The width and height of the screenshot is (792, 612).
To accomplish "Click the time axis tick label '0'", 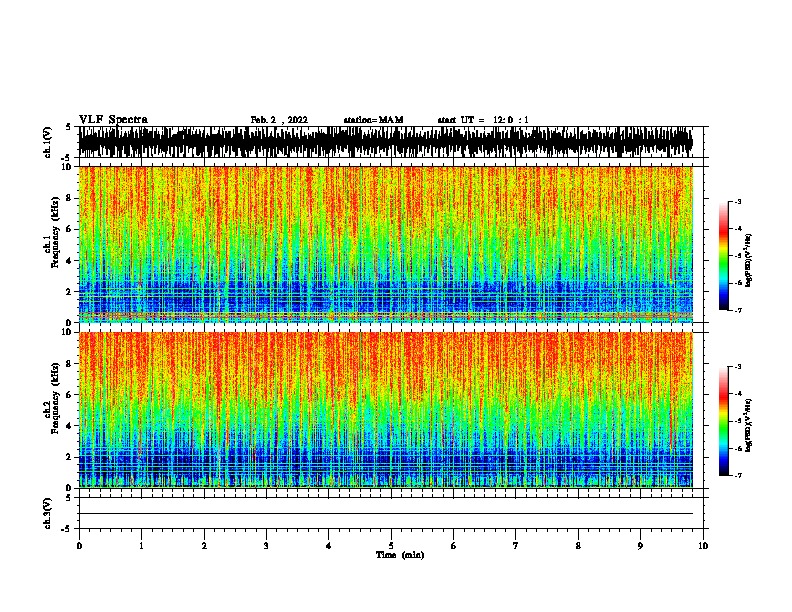I will [79, 546].
